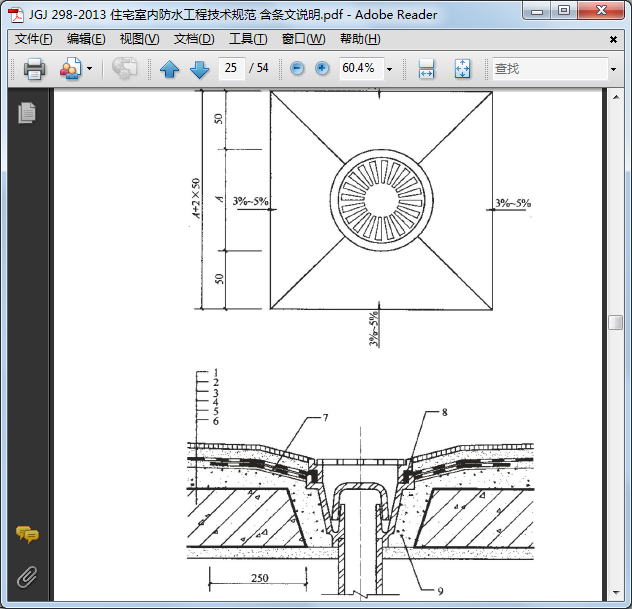
Task: Click the collaborate/share icon in toolbar
Action: (70, 69)
